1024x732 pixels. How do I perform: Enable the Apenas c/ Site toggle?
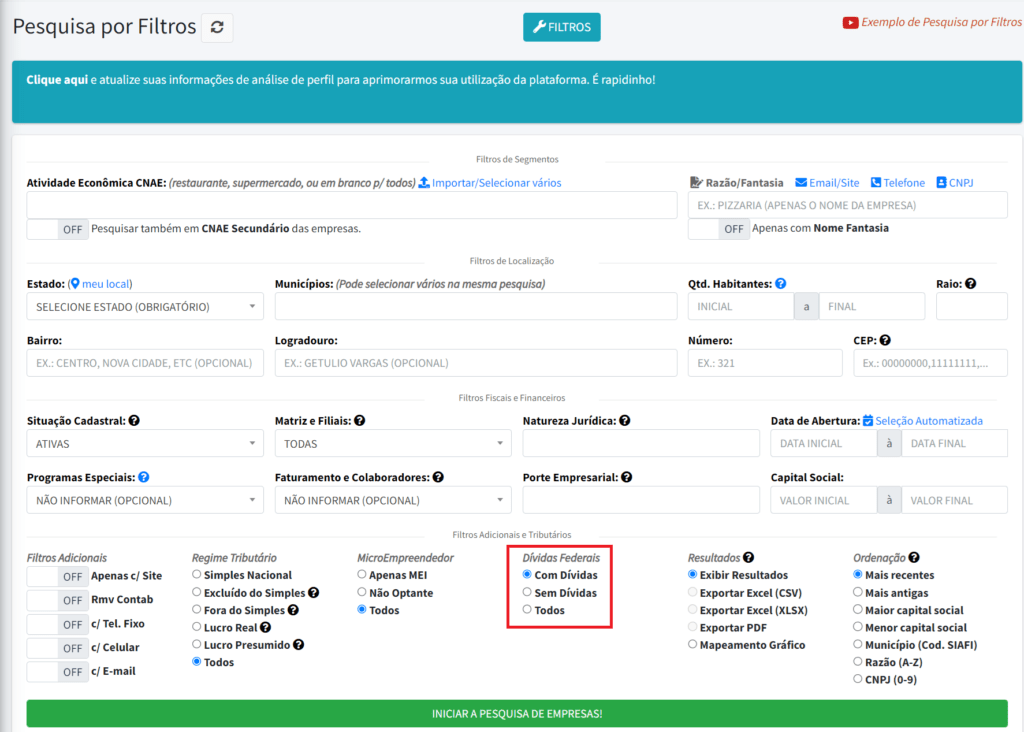coord(57,576)
